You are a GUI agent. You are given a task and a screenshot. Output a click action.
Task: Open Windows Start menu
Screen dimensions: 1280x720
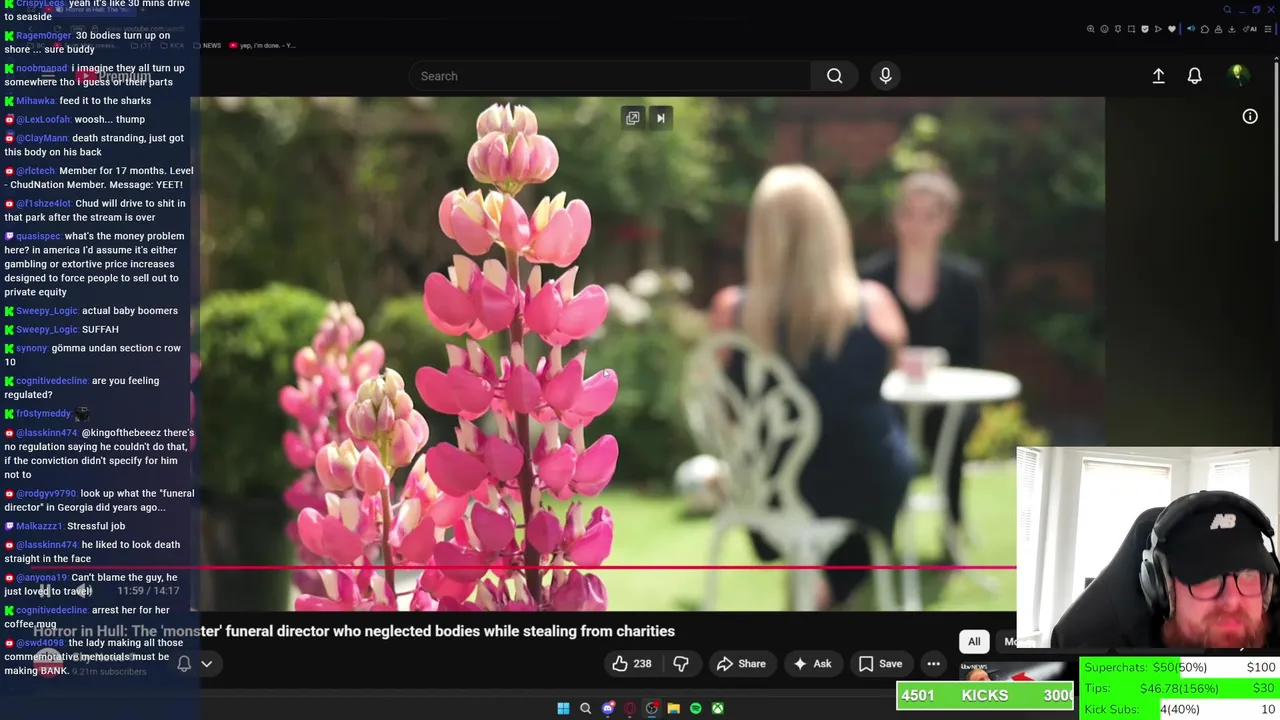pyautogui.click(x=563, y=708)
